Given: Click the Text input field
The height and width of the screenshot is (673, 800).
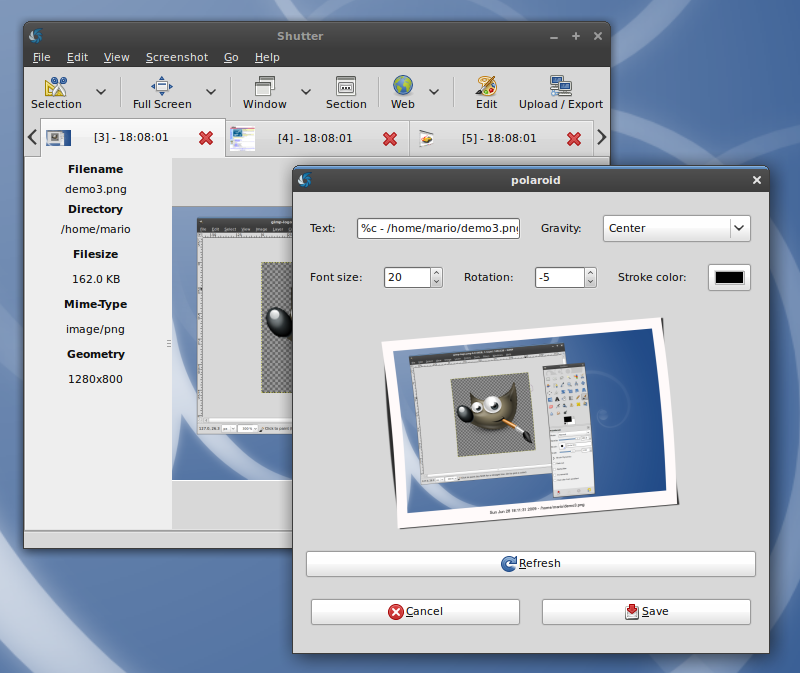Looking at the screenshot, I should 438,228.
